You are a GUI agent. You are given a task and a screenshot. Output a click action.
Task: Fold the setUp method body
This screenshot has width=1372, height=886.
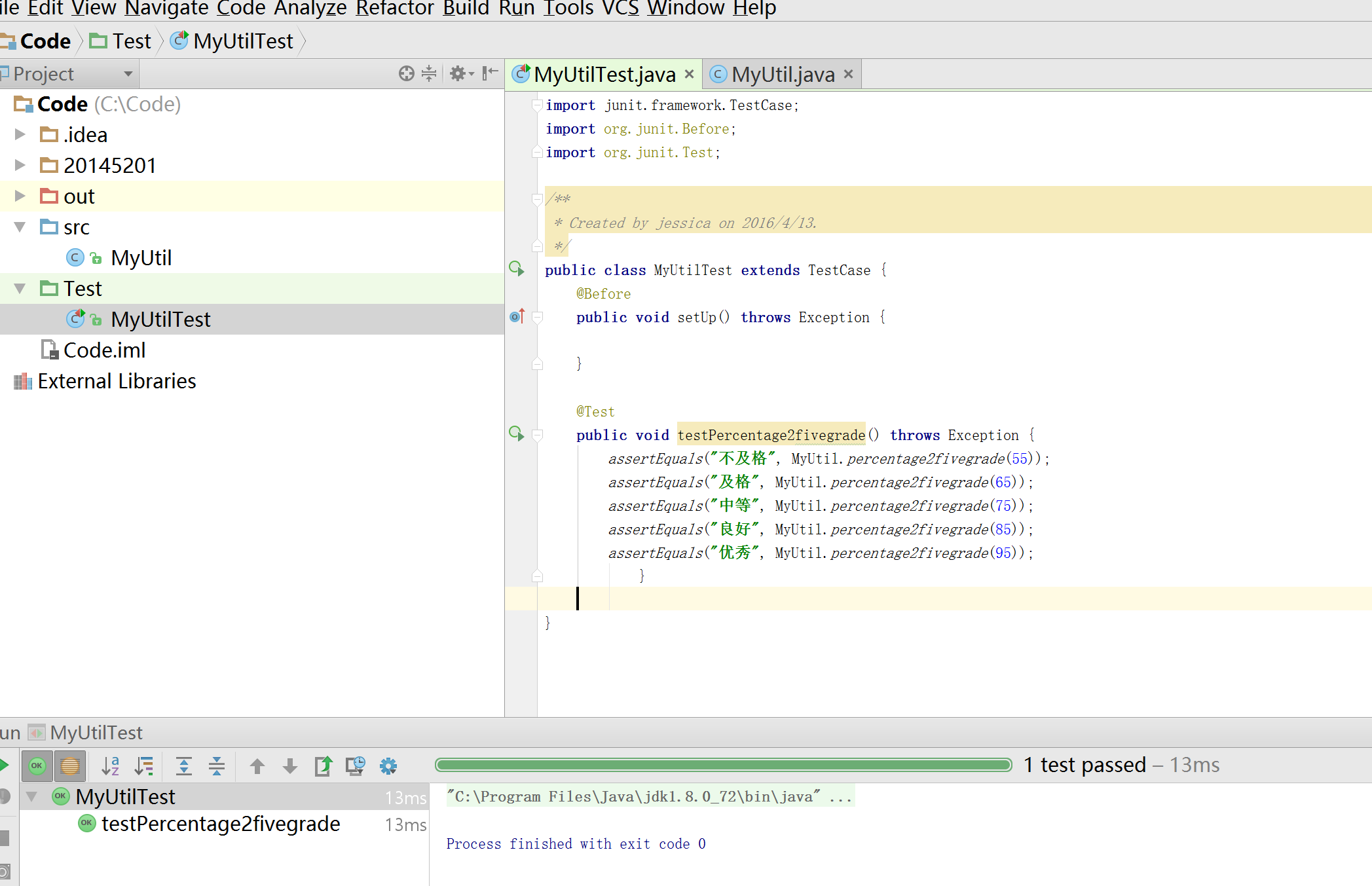point(537,317)
